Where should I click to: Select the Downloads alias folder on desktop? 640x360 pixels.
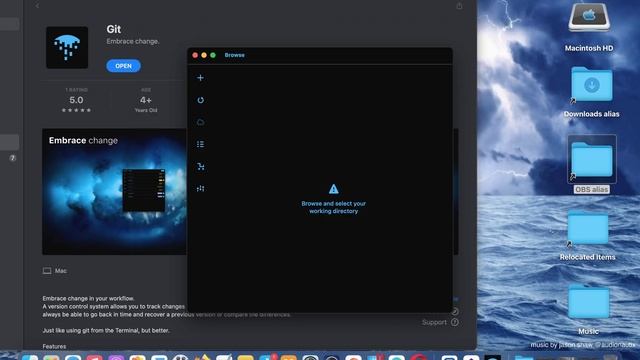click(591, 92)
